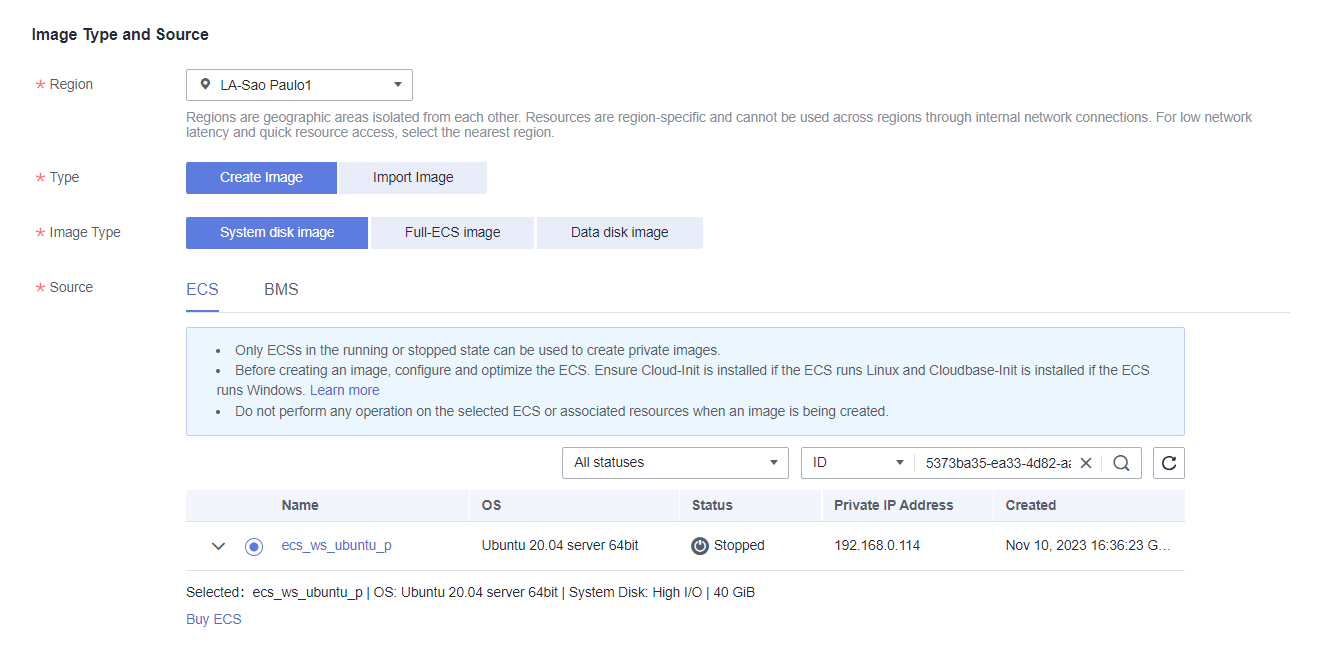Screen dimensions: 1344x646
Task: Select System disk image type
Action: (x=277, y=233)
